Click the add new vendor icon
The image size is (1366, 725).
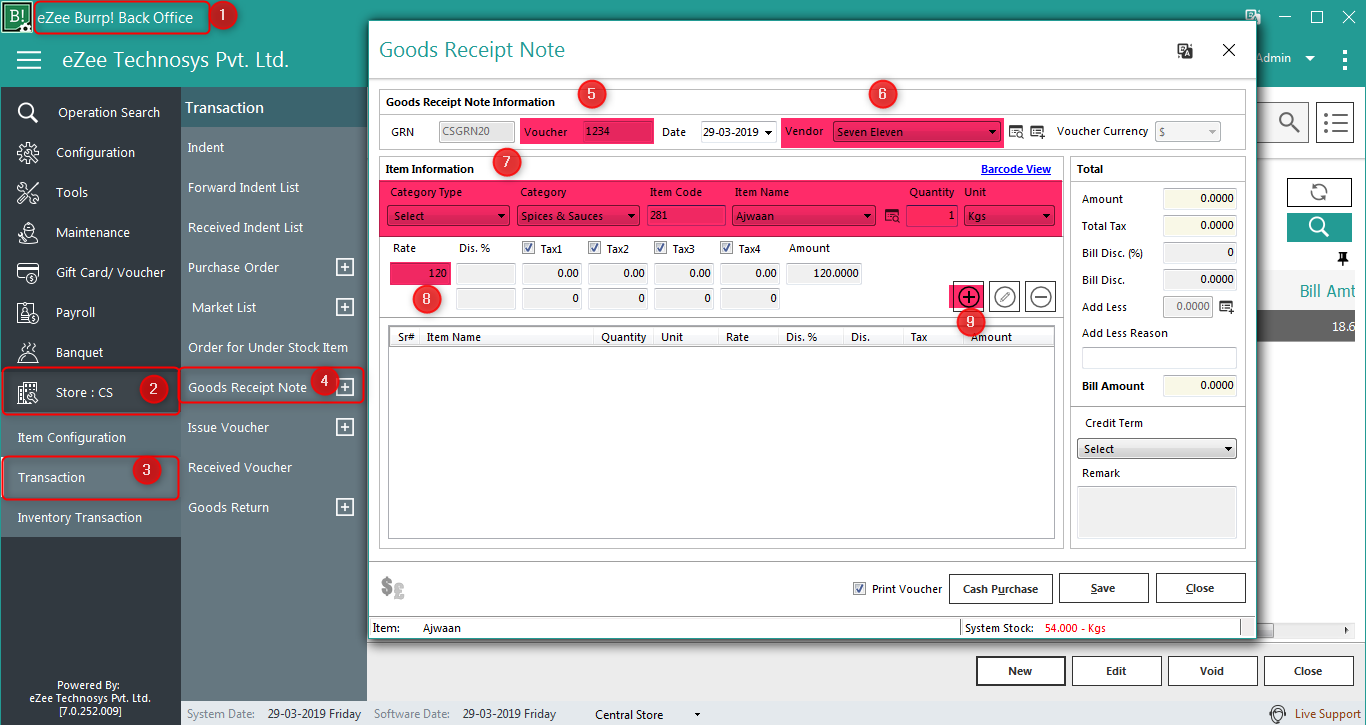(x=1038, y=131)
